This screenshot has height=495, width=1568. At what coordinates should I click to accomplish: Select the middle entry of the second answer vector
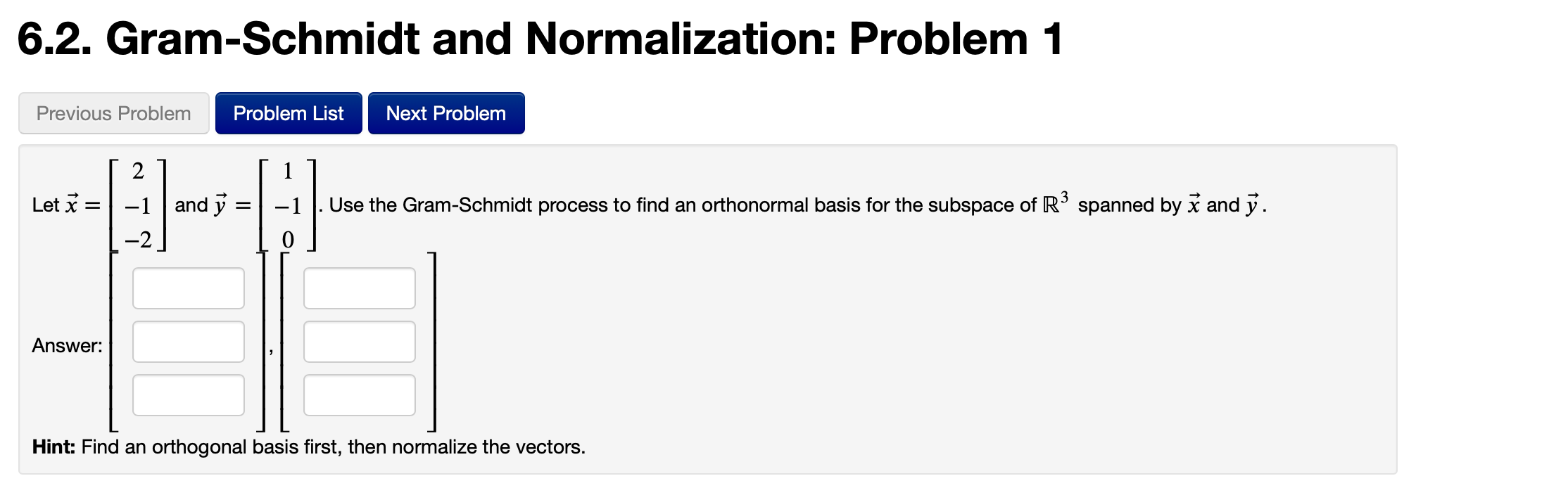[x=358, y=341]
